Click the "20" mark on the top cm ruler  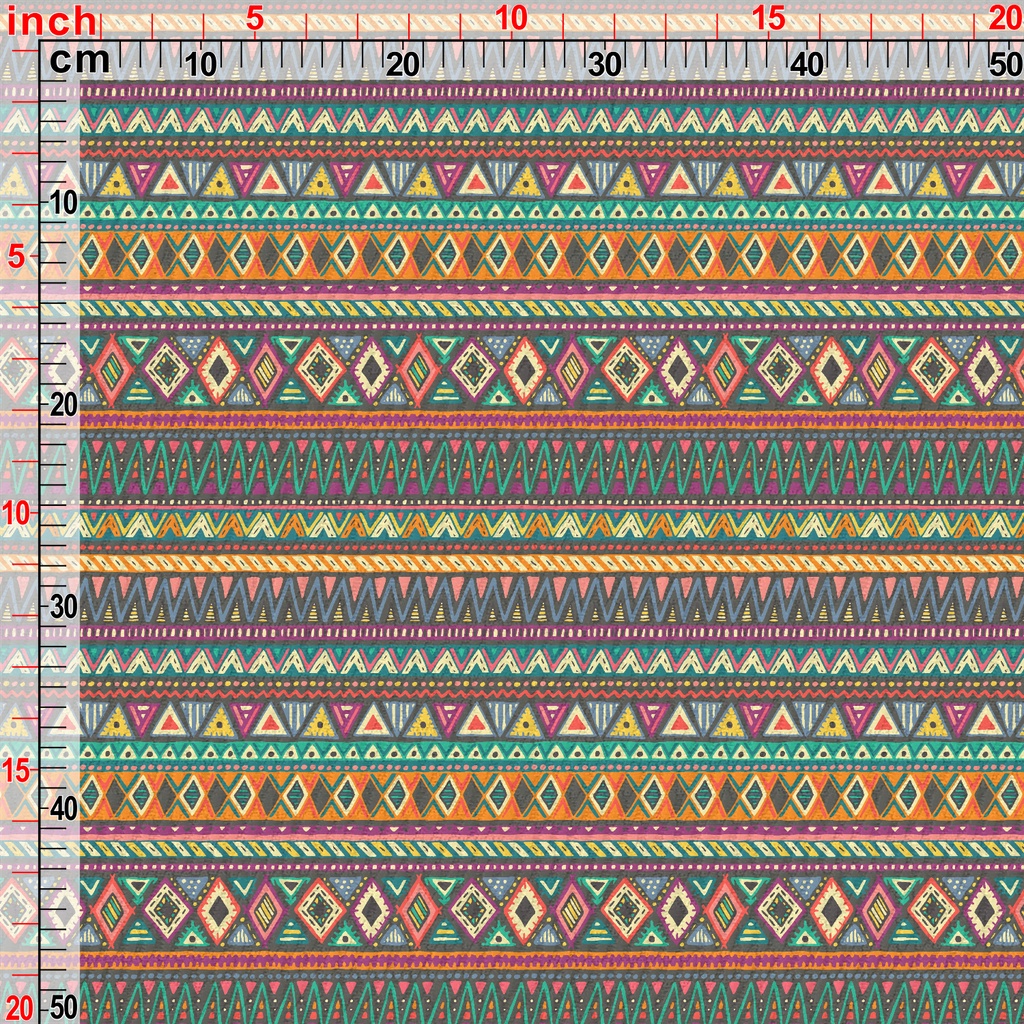(x=402, y=65)
